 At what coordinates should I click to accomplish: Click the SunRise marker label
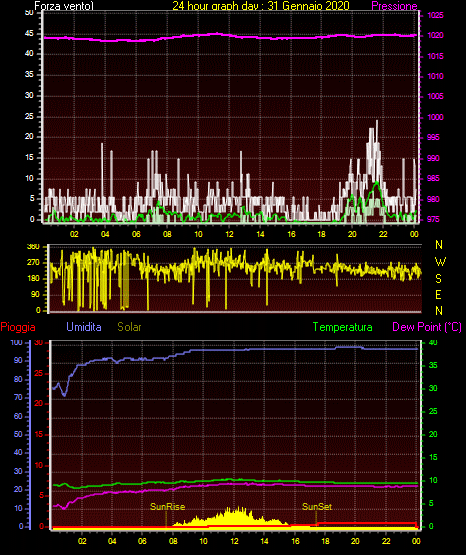[x=167, y=507]
